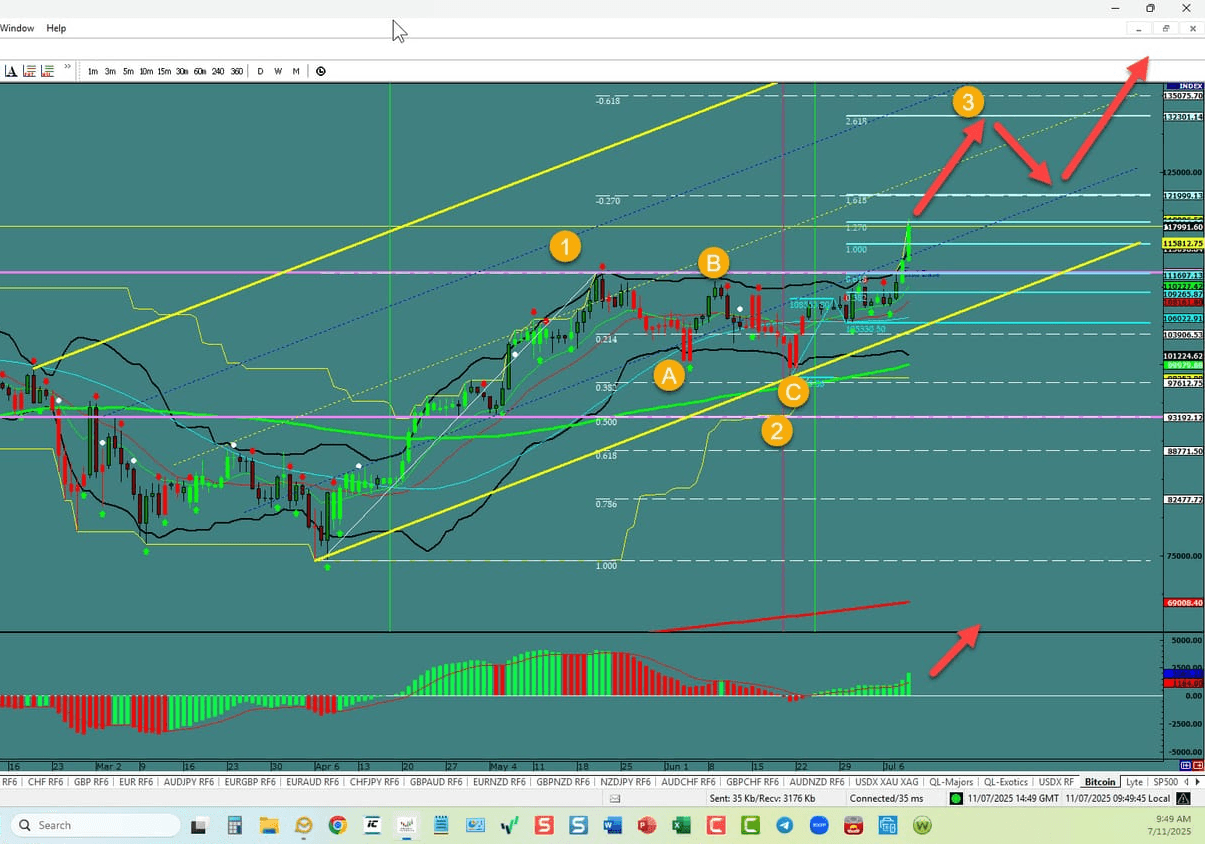Expand the toolbar overflow chevron
The height and width of the screenshot is (844, 1205).
pyautogui.click(x=66, y=67)
